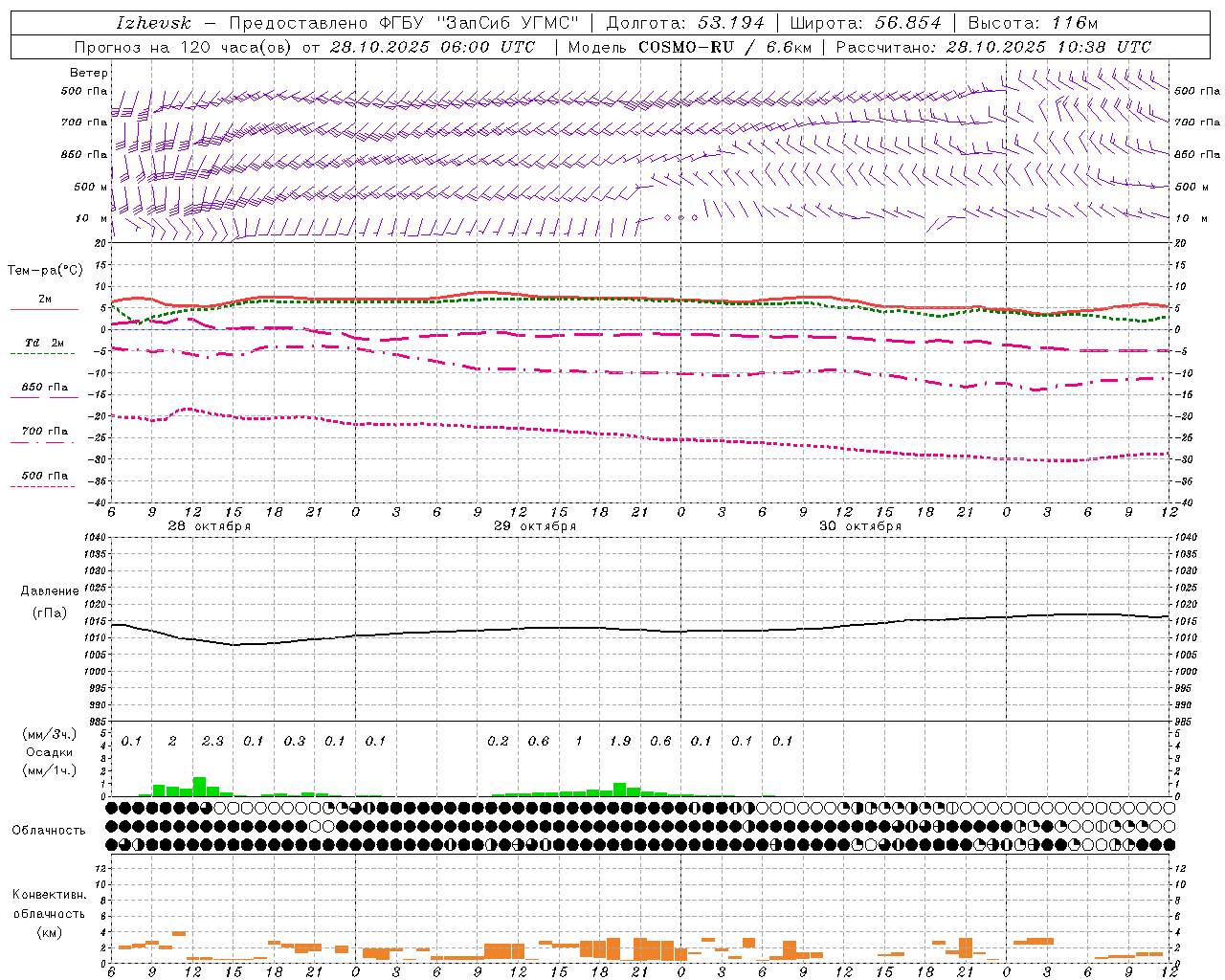
Task: Click the "Рассчитано: 28.10.2025 10:38 UTC" timestamp
Action: point(993,47)
